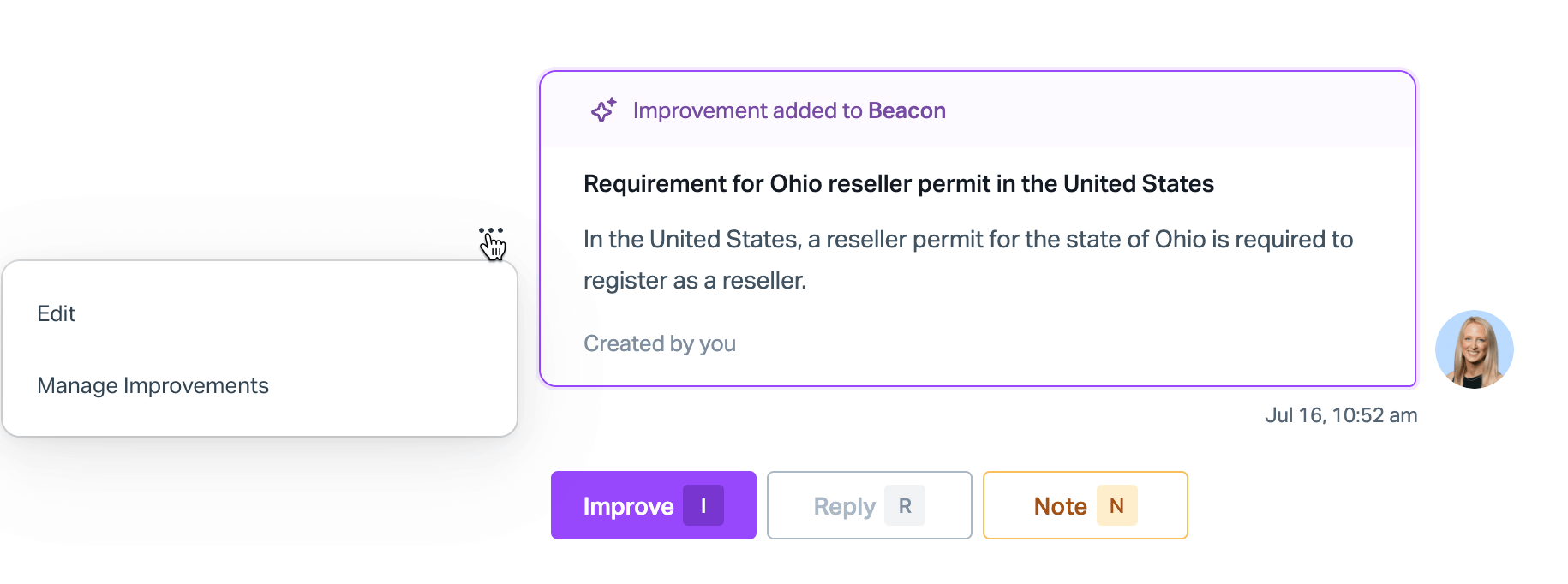Viewport: 1568px width, 584px height.
Task: Click the Improve button
Action: [x=654, y=505]
